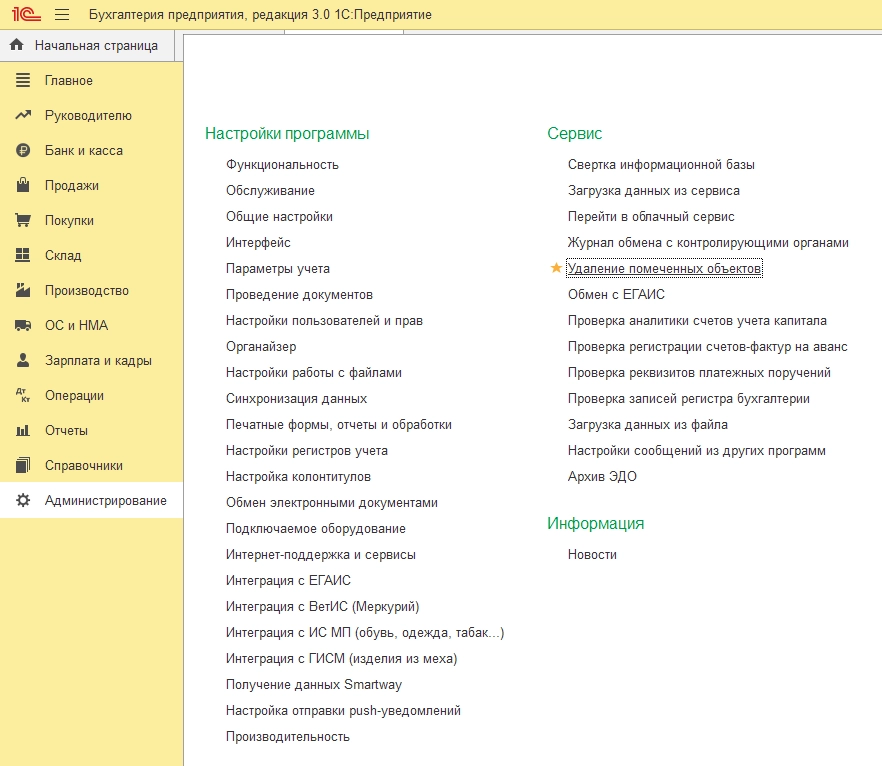
Task: Click the Покупки cart icon
Action: [23, 220]
